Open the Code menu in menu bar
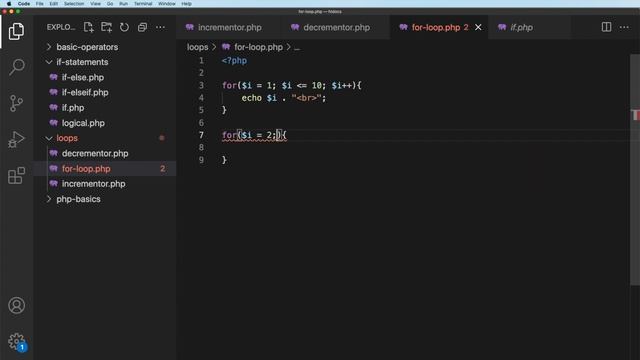Screen dimensions: 640x360 point(24,4)
